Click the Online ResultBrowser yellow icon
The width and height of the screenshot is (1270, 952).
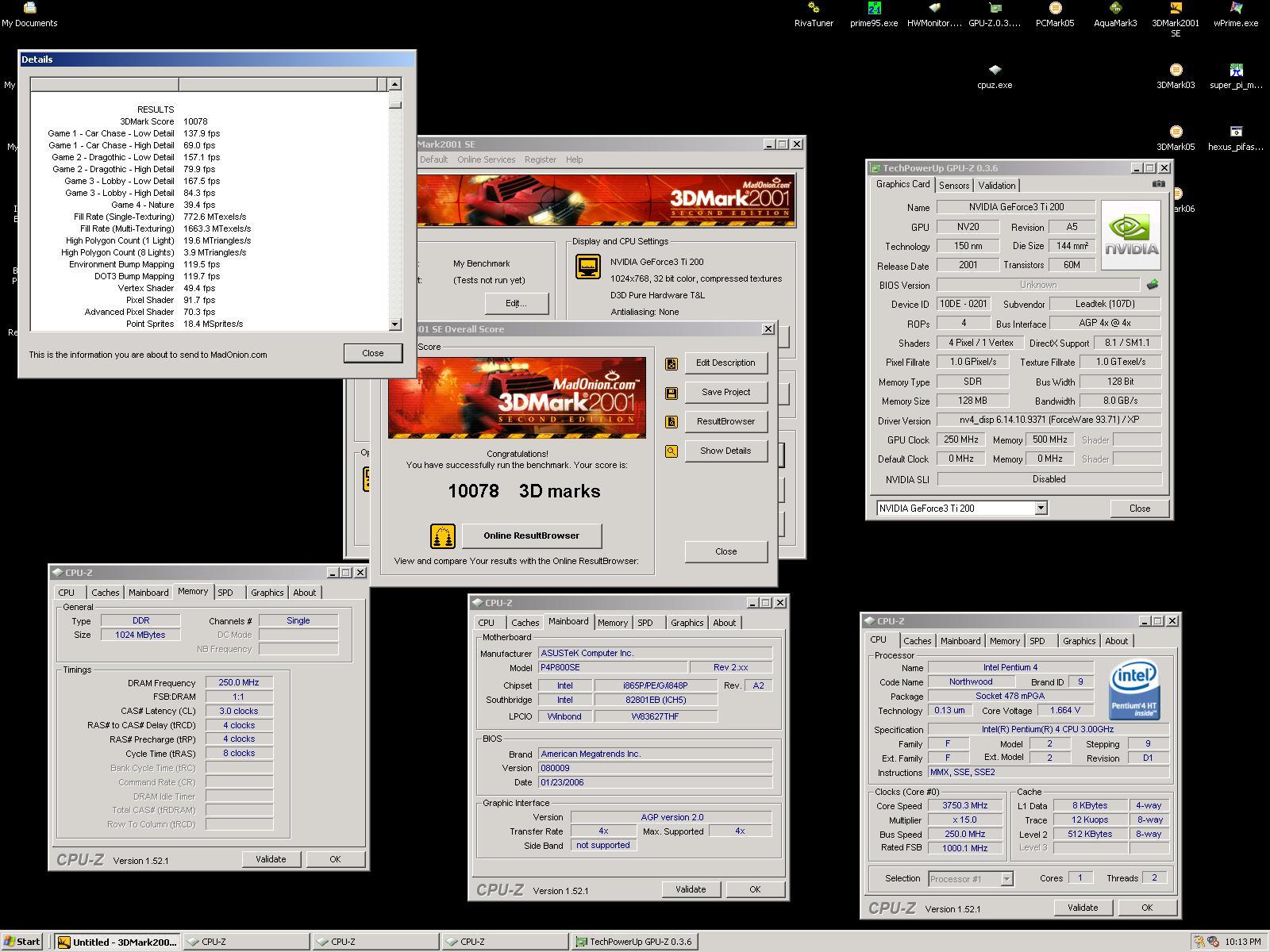point(443,536)
